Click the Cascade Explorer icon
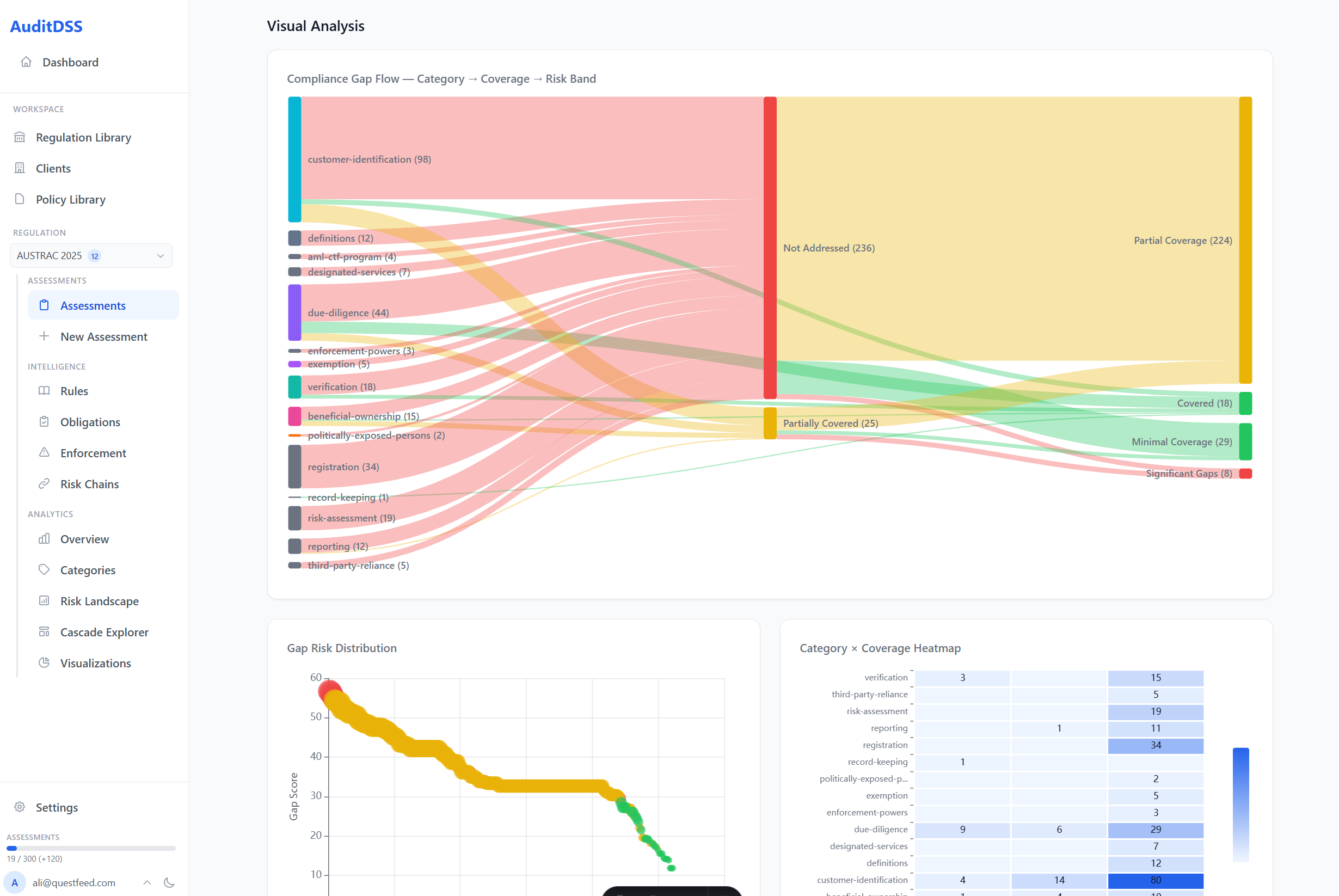Image resolution: width=1339 pixels, height=896 pixels. click(45, 631)
